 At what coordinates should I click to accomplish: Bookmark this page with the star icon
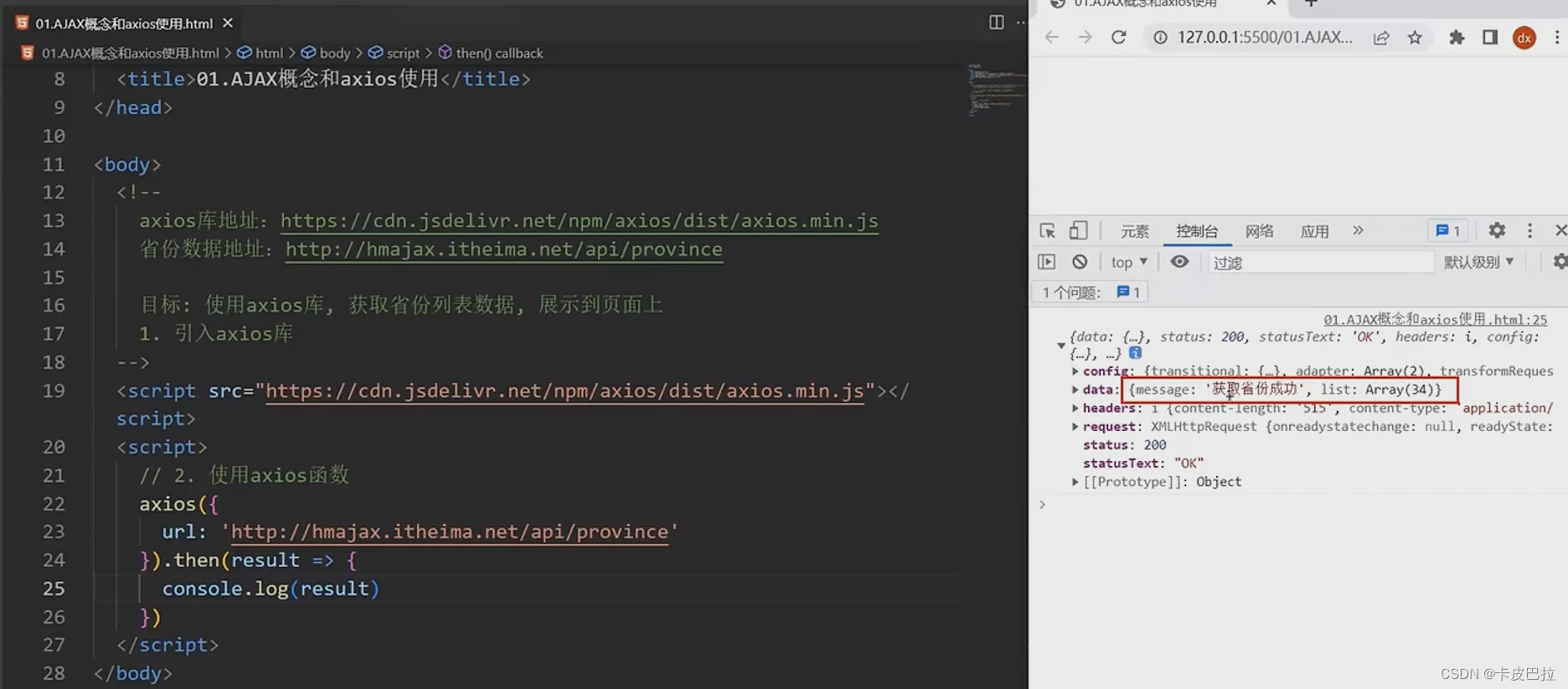click(1415, 37)
